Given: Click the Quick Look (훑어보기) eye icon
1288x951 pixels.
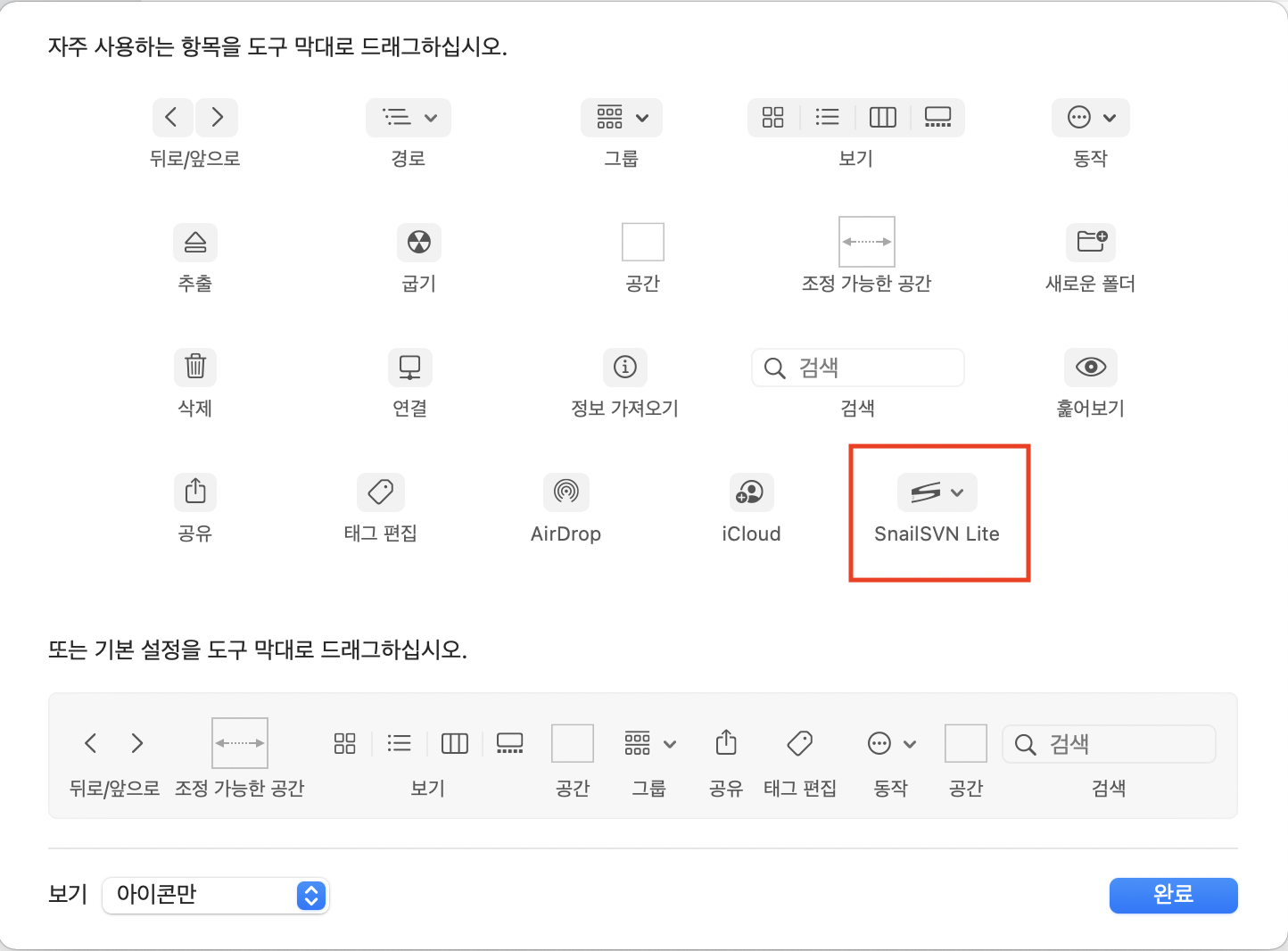Looking at the screenshot, I should (x=1091, y=367).
